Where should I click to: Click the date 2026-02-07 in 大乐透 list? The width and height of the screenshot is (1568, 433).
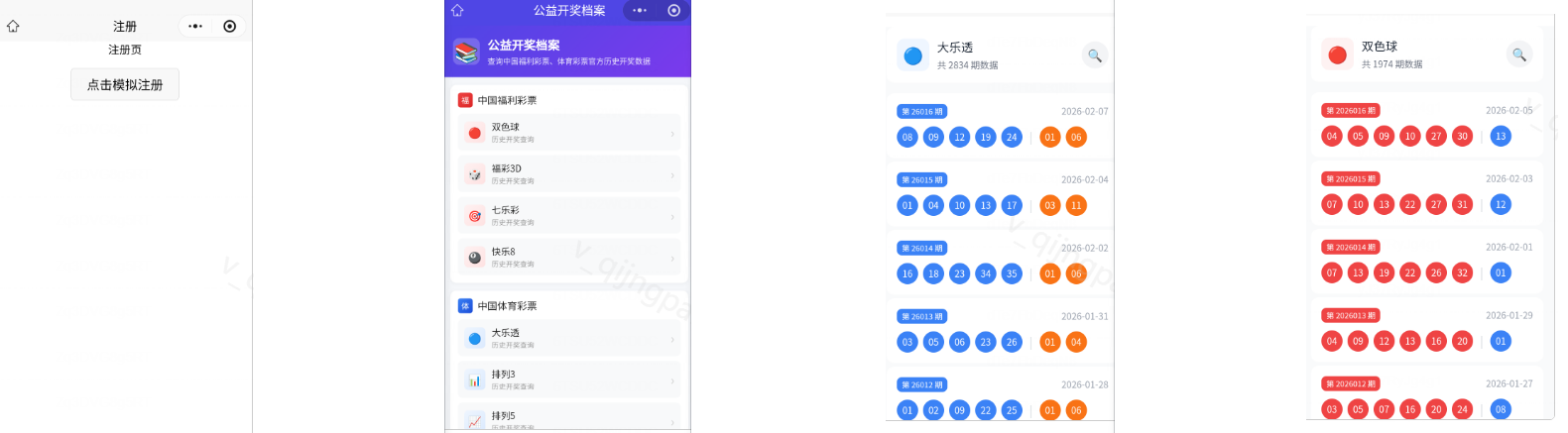pos(1085,112)
